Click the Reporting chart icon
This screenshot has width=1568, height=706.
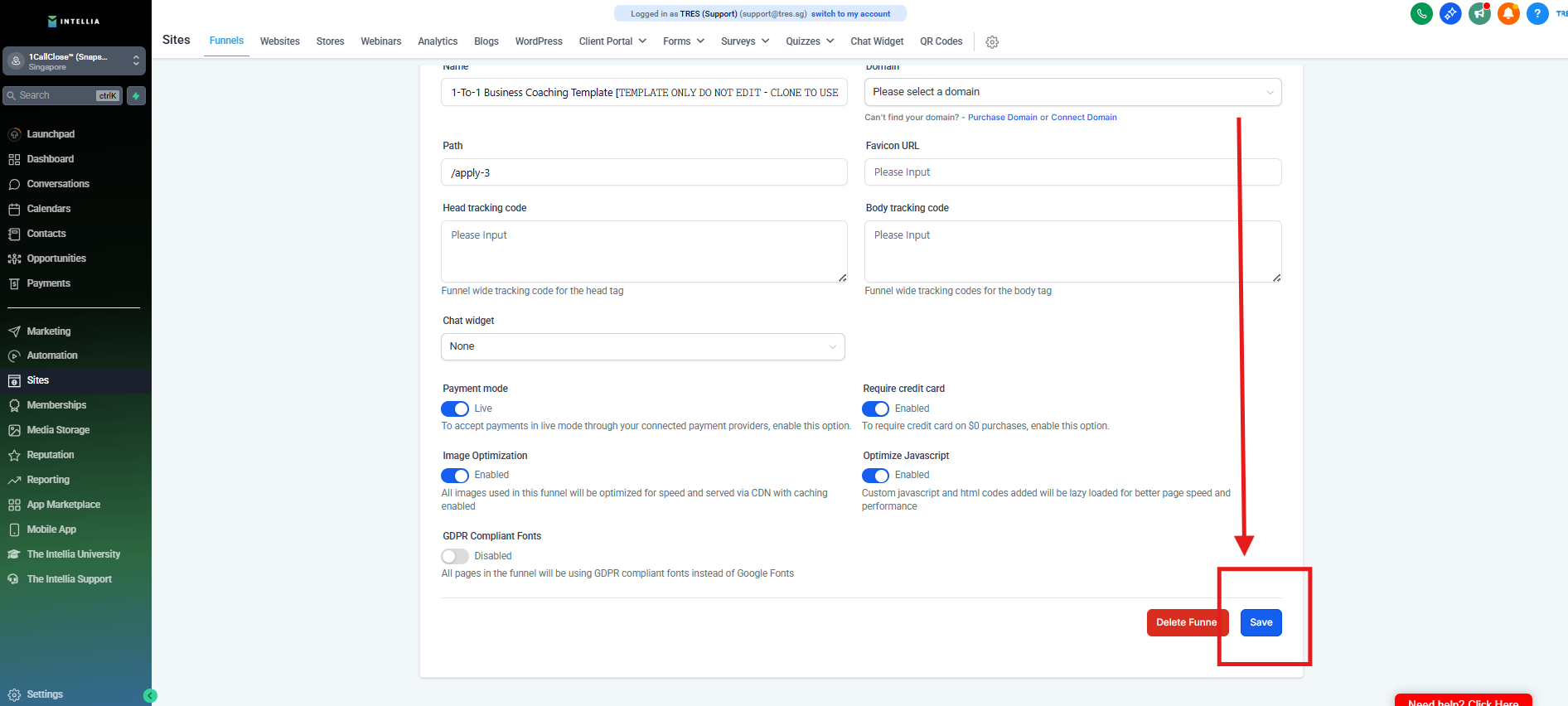14,480
